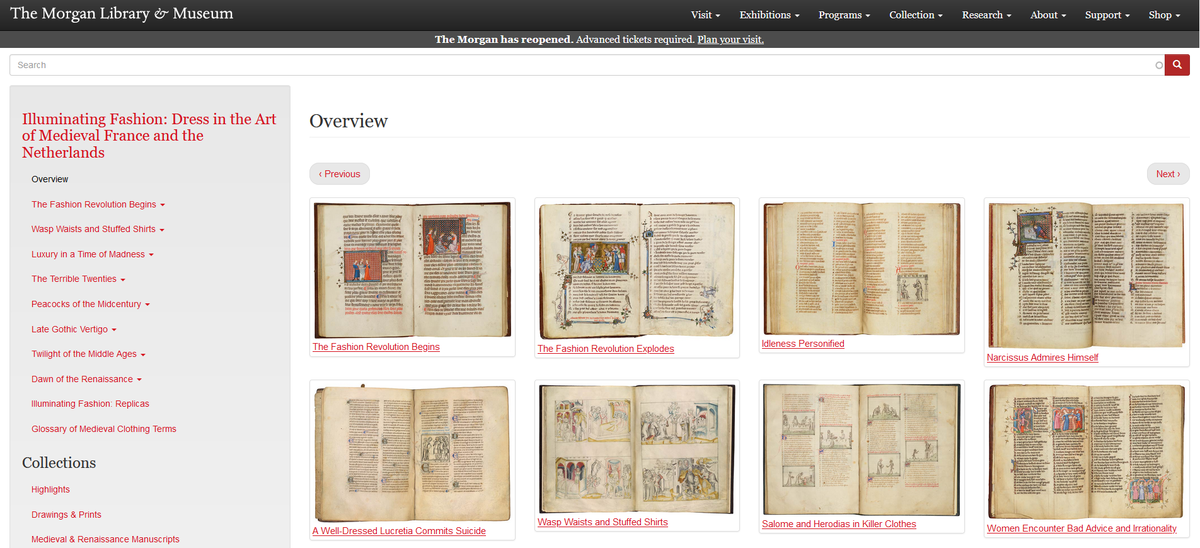Open Medieval & Renaissance Manuscripts collection

(105, 539)
